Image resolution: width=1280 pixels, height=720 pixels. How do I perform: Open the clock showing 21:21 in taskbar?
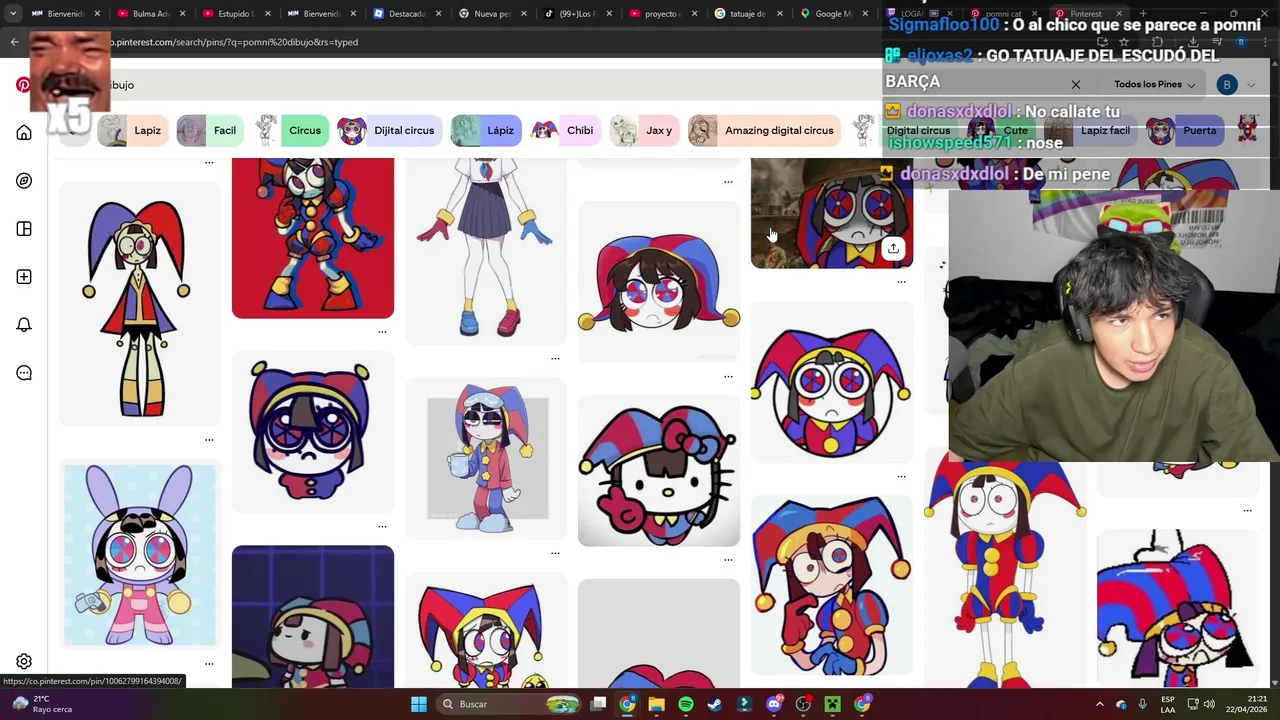[x=1246, y=704]
